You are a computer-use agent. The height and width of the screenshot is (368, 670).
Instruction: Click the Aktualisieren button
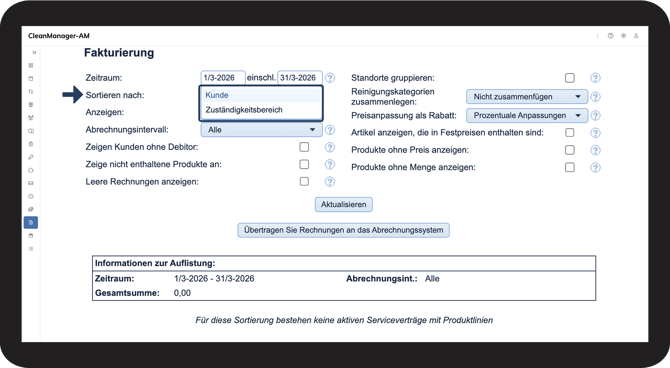344,204
